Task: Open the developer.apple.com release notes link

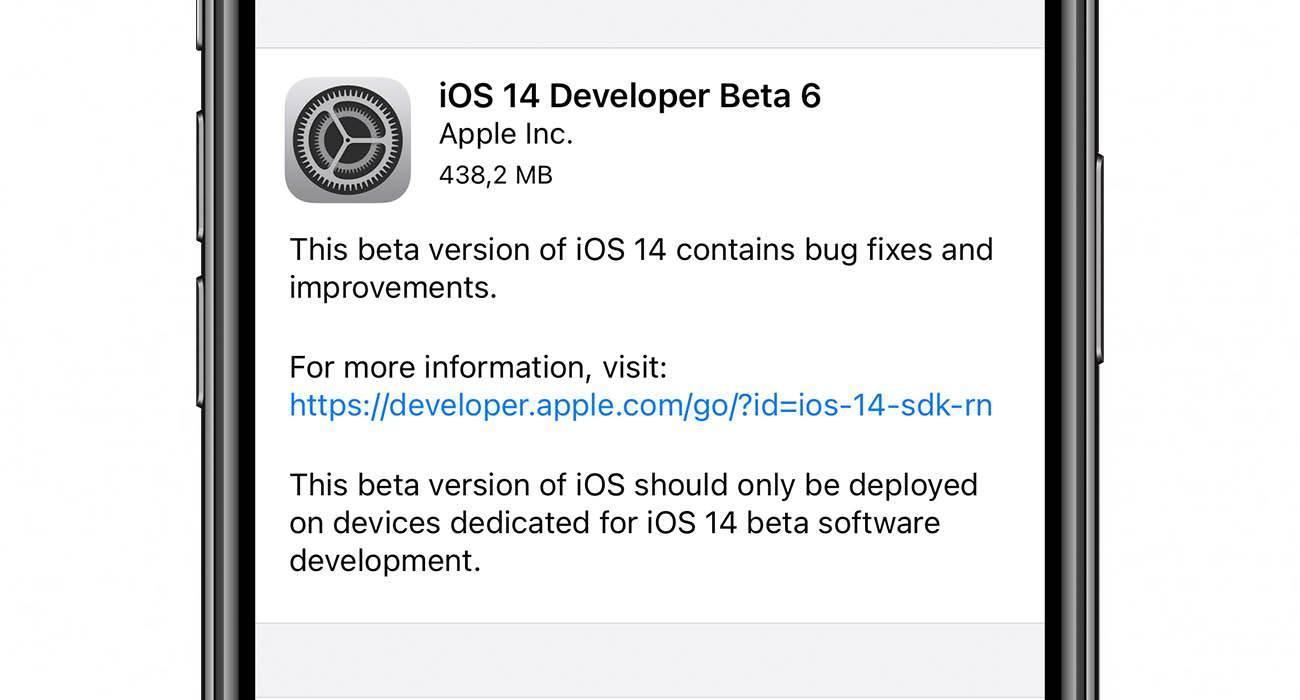Action: pyautogui.click(x=641, y=405)
